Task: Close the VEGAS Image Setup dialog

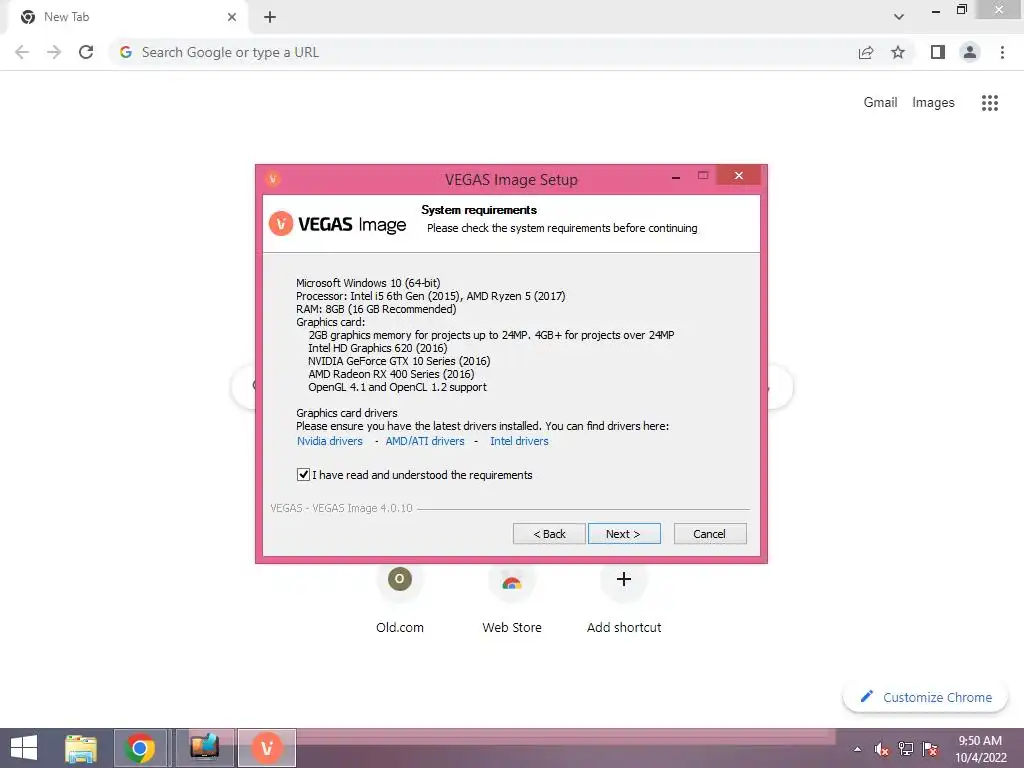Action: tap(739, 175)
